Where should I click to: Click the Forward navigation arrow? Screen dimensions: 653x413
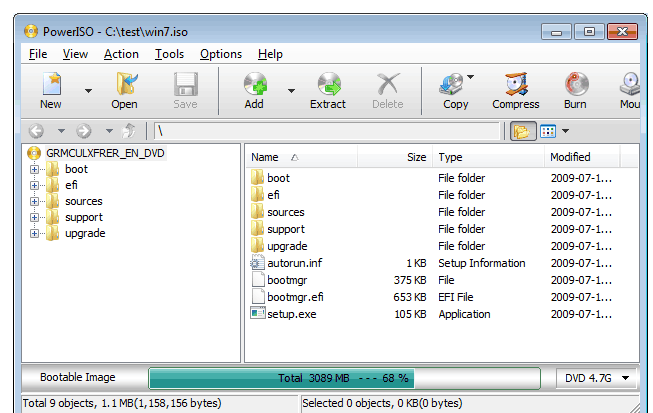(x=84, y=131)
